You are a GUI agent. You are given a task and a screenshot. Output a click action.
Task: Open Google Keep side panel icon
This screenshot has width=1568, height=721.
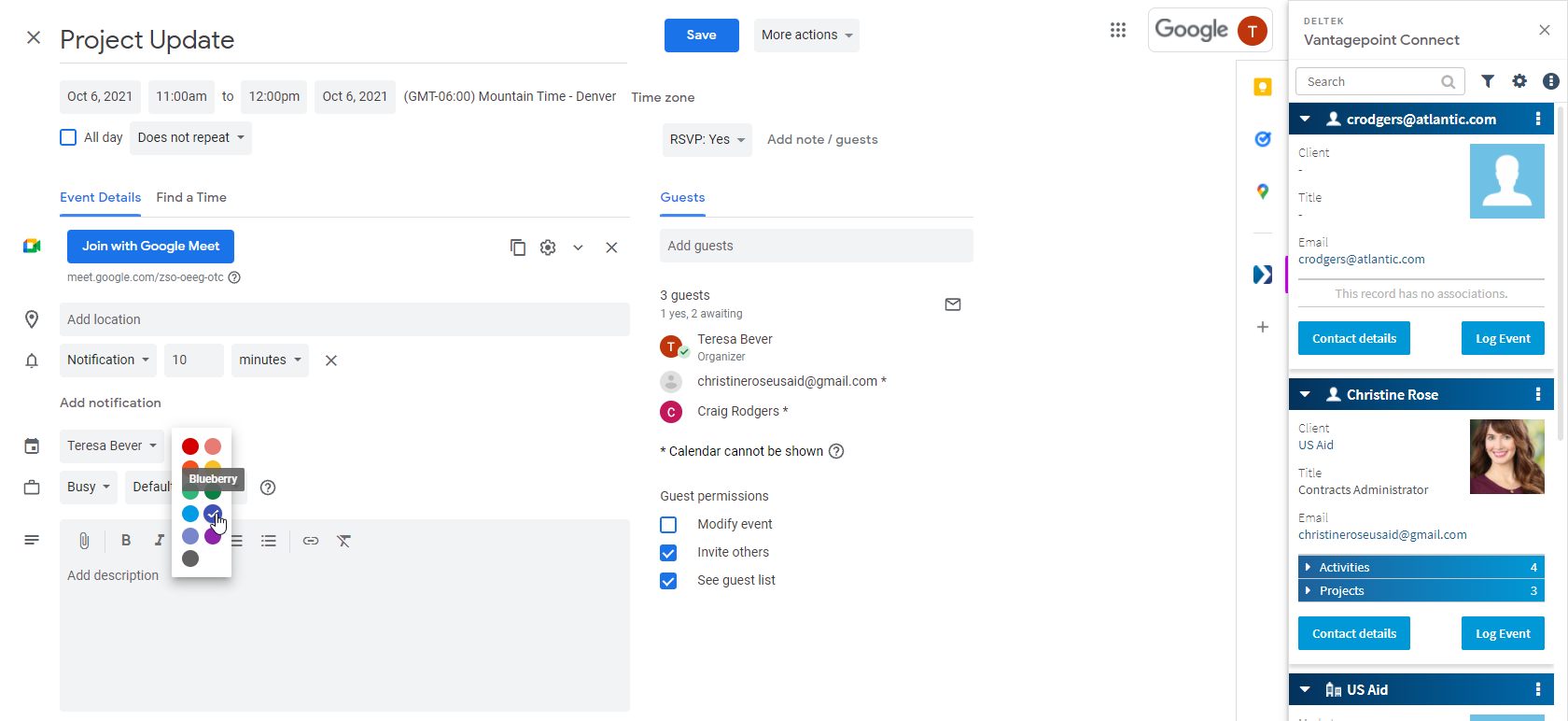click(1263, 87)
